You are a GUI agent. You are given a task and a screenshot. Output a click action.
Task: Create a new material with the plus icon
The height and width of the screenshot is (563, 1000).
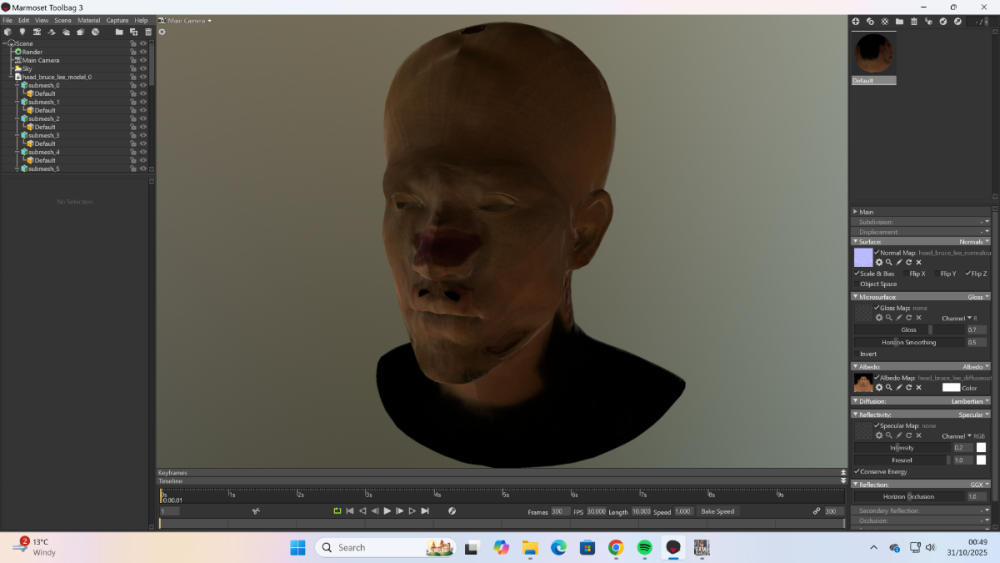(x=856, y=22)
